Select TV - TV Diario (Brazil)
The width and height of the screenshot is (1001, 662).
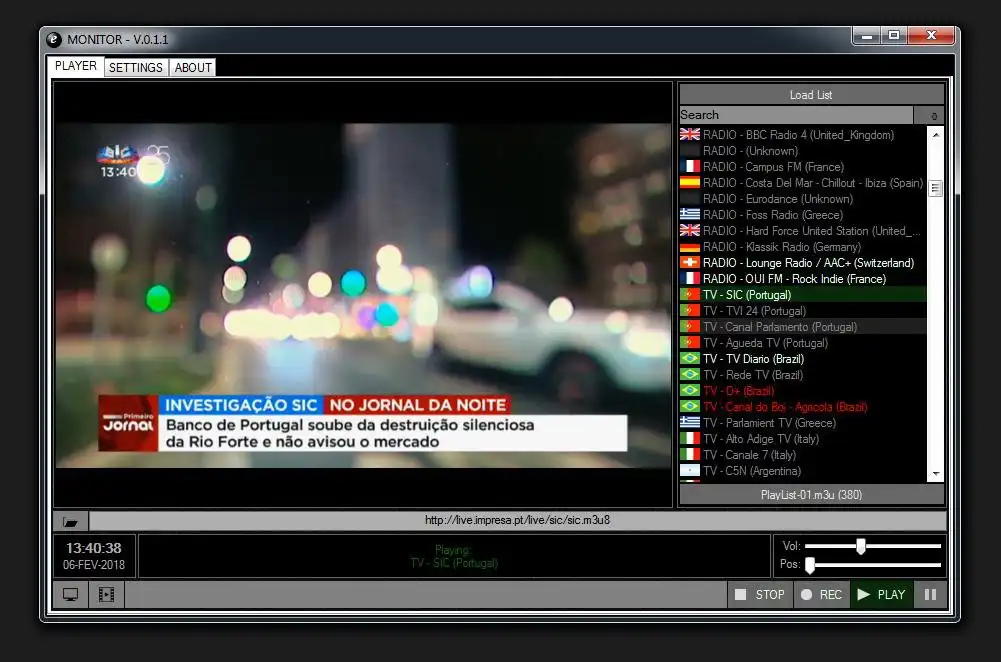[803, 359]
